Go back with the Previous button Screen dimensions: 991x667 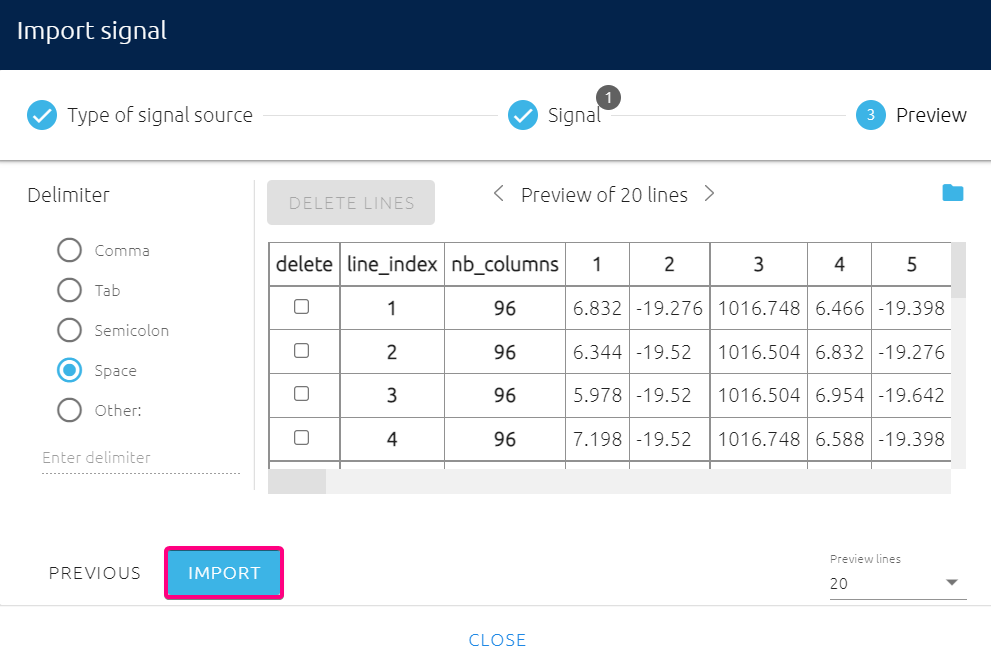coord(95,573)
